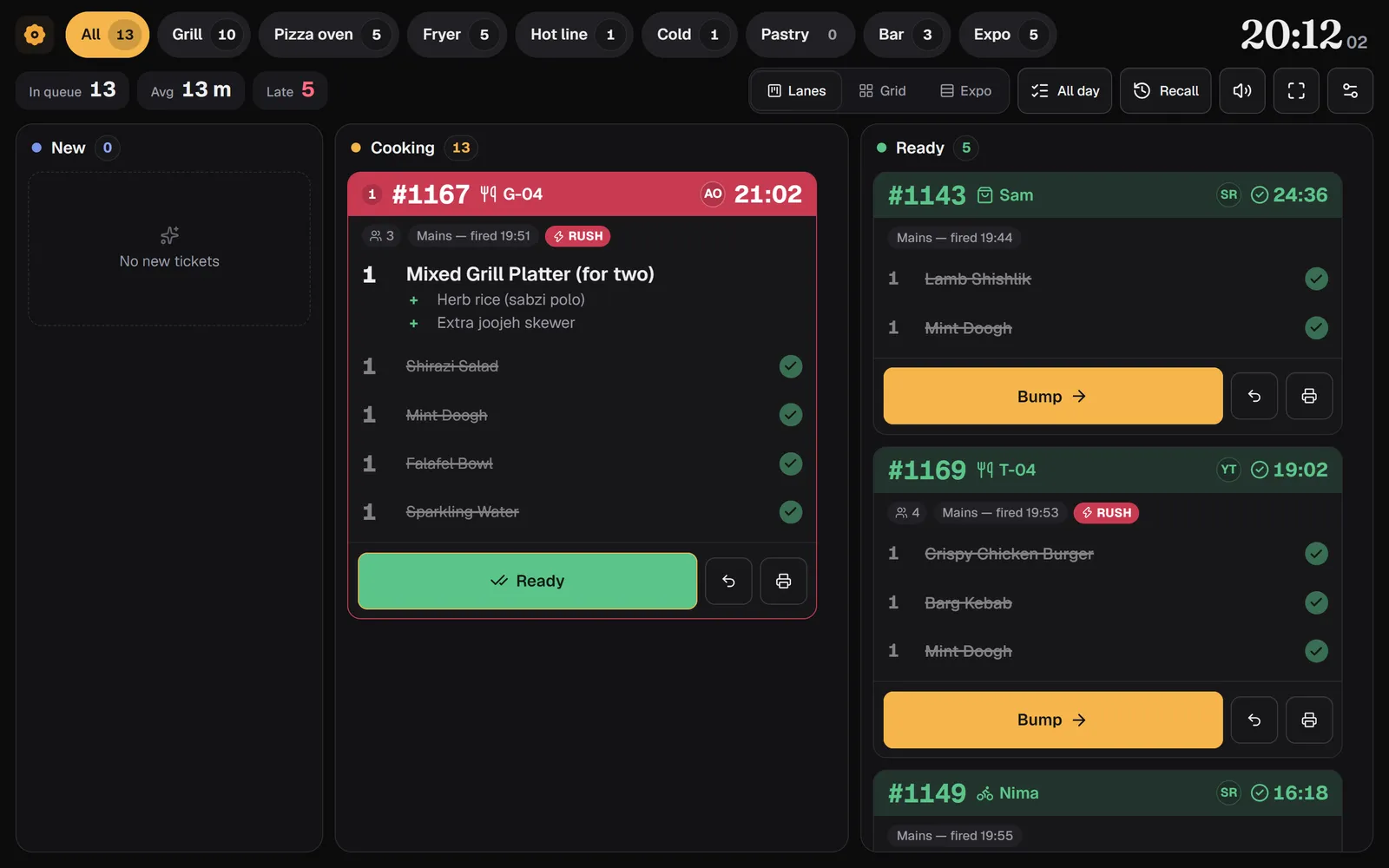Enter fullscreen mode
Image resolution: width=1389 pixels, height=868 pixels.
pyautogui.click(x=1296, y=90)
